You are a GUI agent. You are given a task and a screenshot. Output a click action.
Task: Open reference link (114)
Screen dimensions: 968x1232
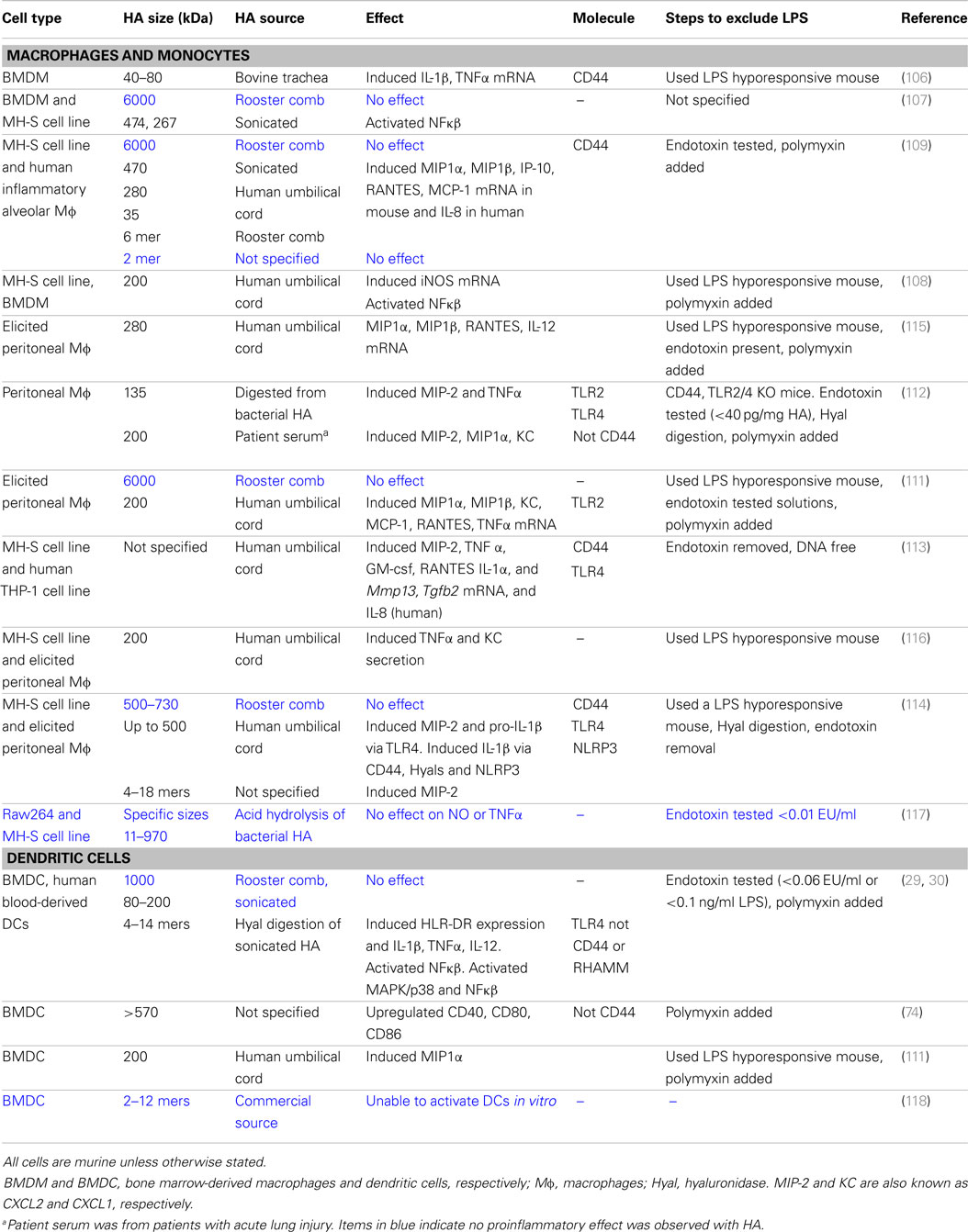916,704
